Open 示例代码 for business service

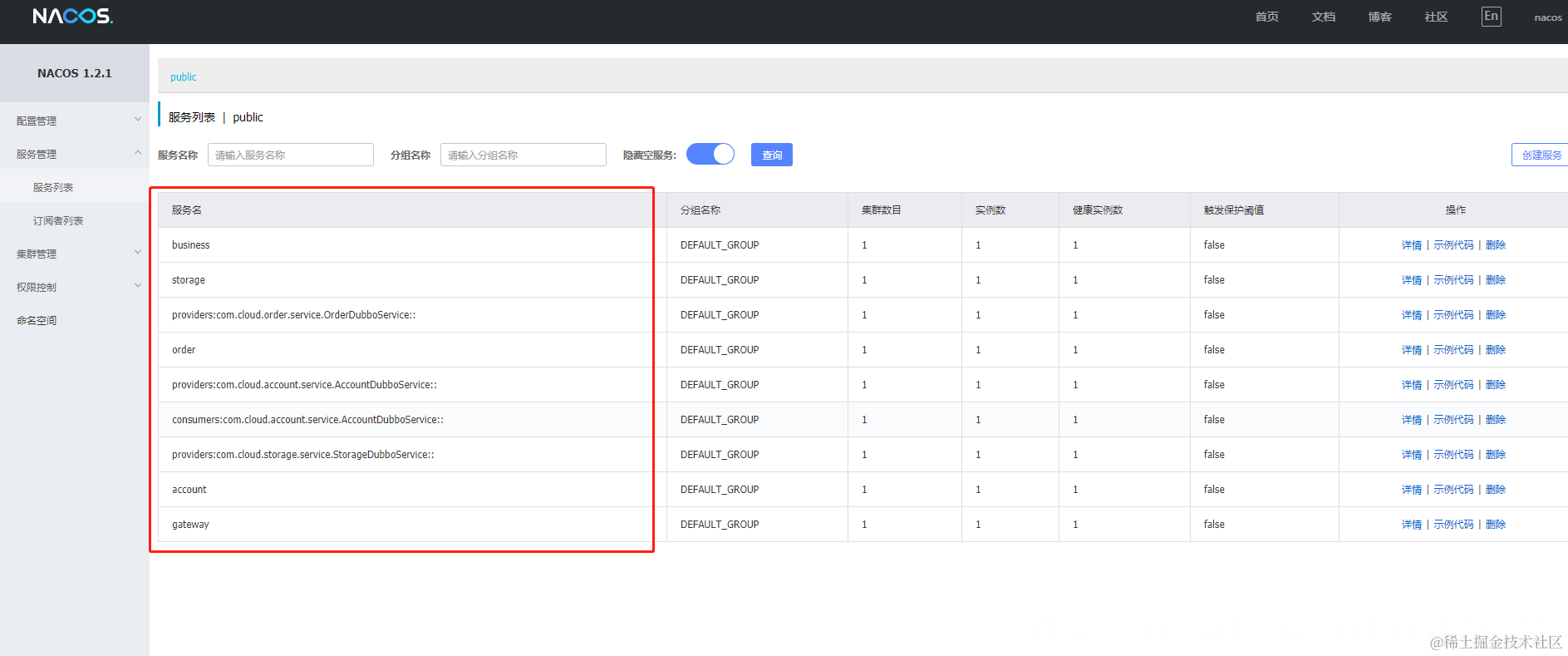point(1453,245)
